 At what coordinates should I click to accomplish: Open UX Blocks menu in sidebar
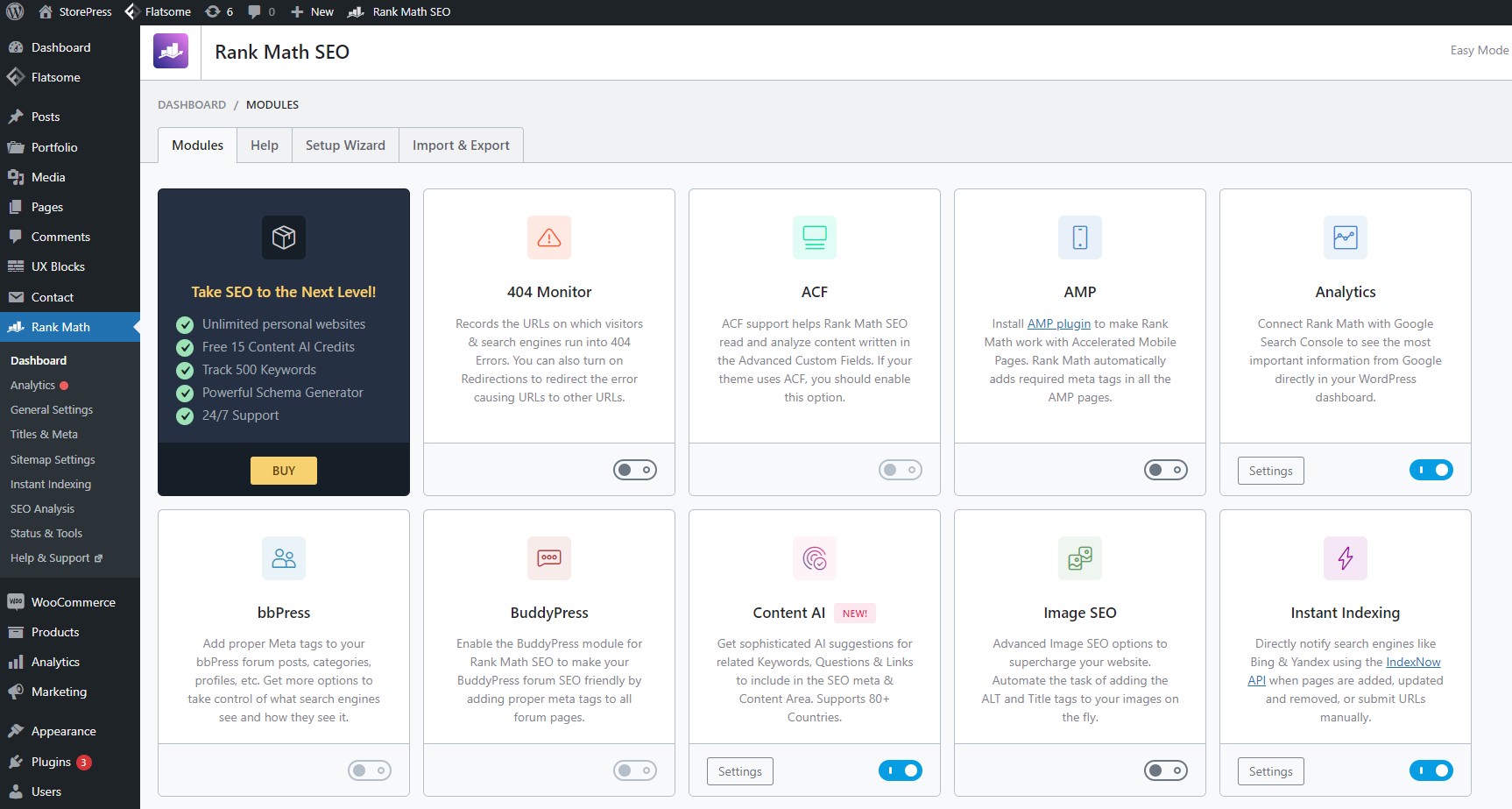58,266
